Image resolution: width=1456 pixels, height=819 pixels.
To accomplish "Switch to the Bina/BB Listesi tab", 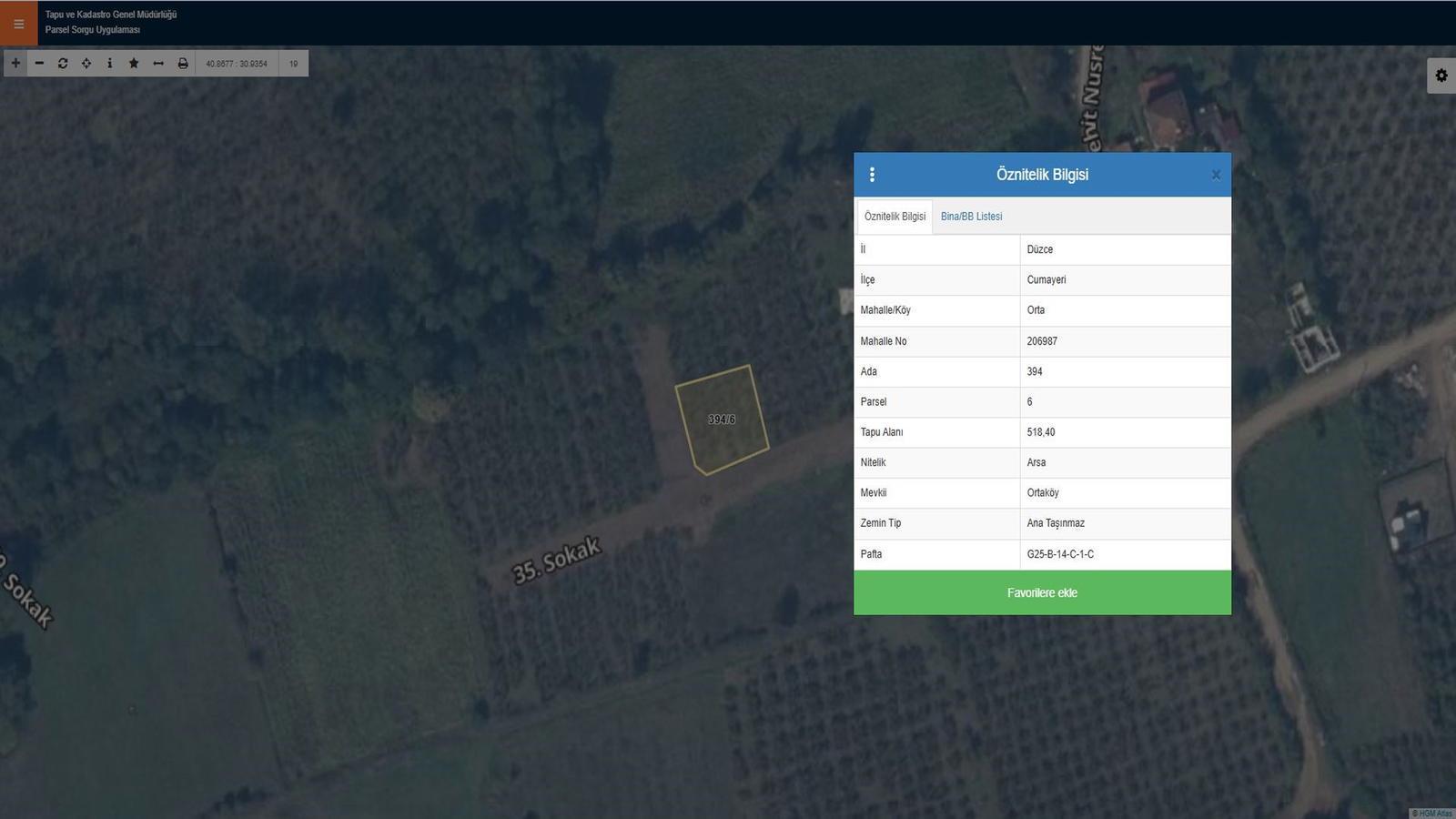I will point(971,217).
